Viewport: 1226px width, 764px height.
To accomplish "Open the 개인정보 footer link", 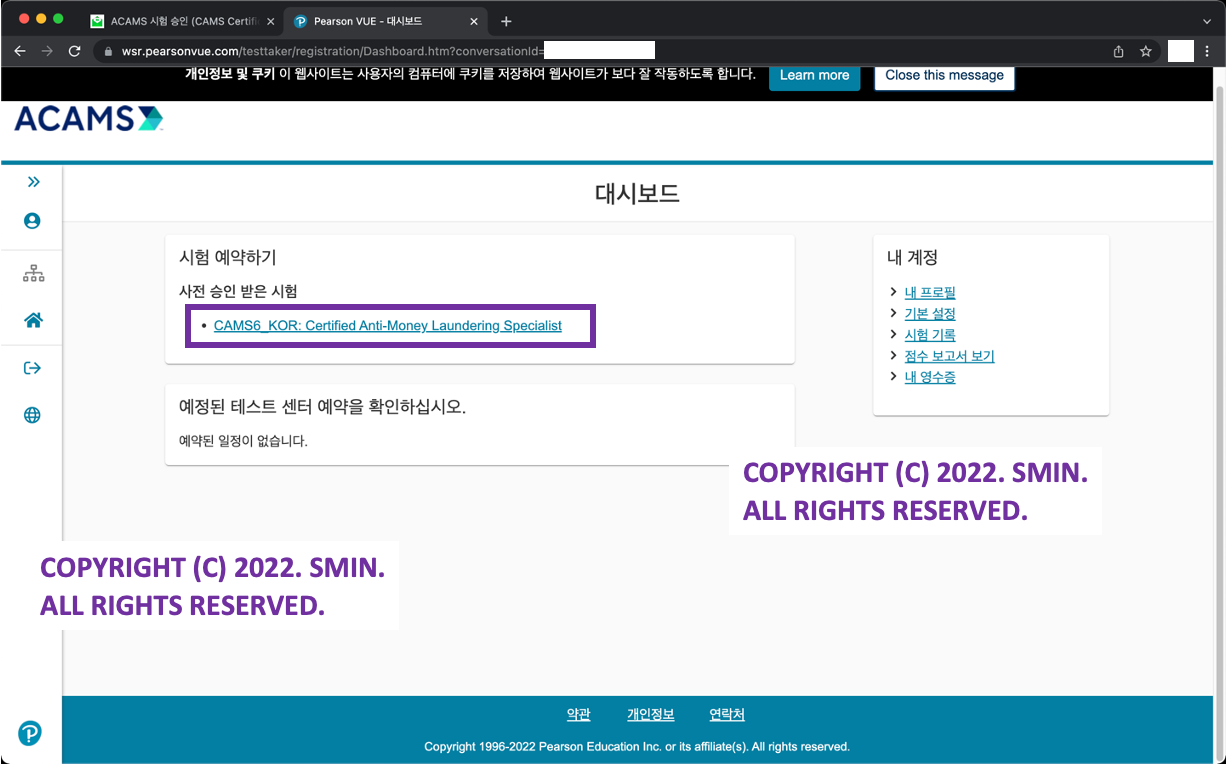I will [x=650, y=715].
